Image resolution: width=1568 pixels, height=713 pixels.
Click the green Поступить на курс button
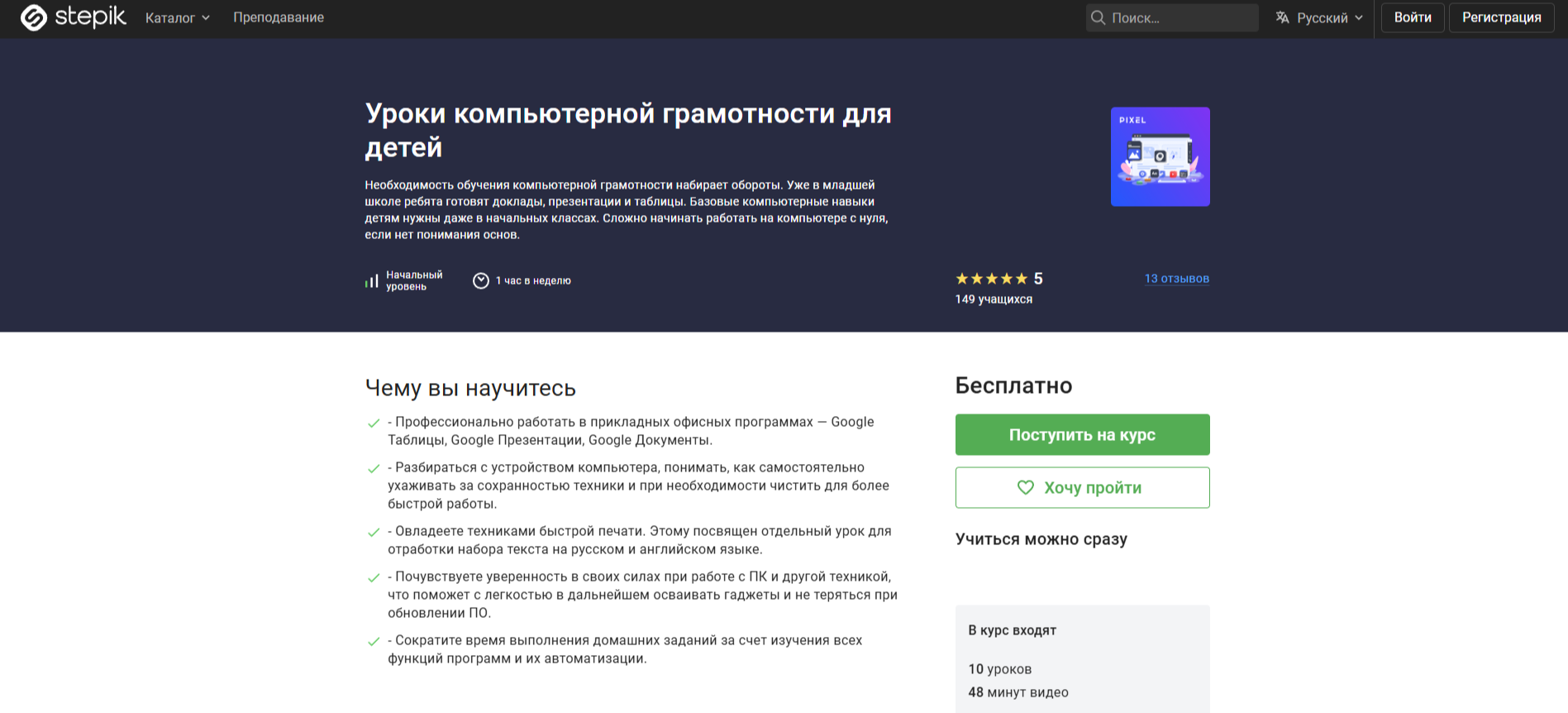tap(1082, 435)
